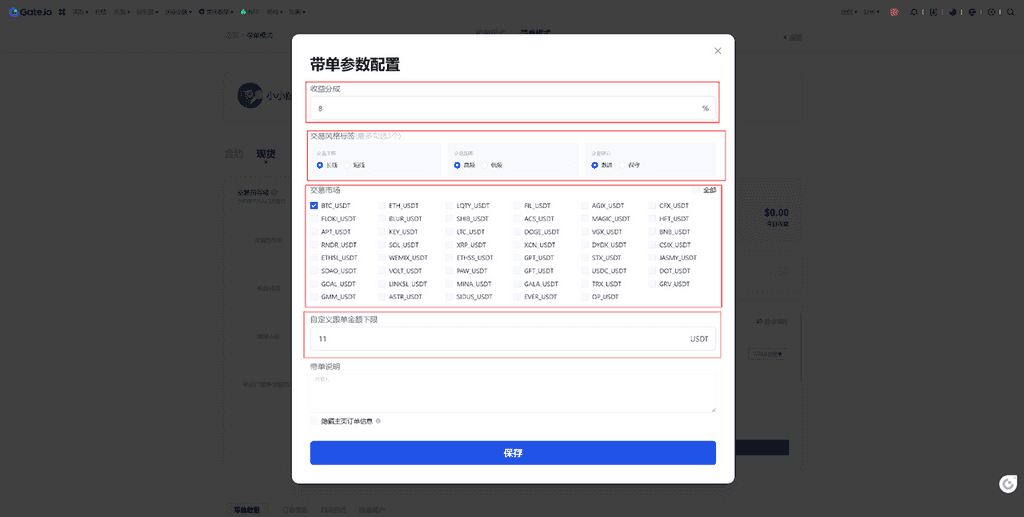
Task: Grab the 带单说明 textarea resize handle
Action: (x=713, y=409)
